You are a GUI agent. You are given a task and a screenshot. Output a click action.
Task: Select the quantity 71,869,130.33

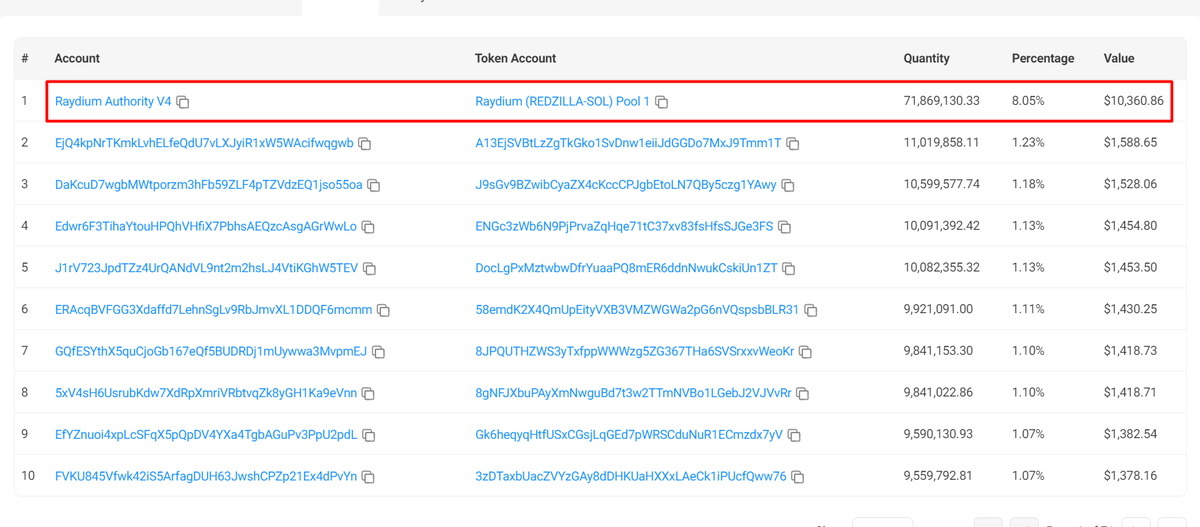click(942, 101)
